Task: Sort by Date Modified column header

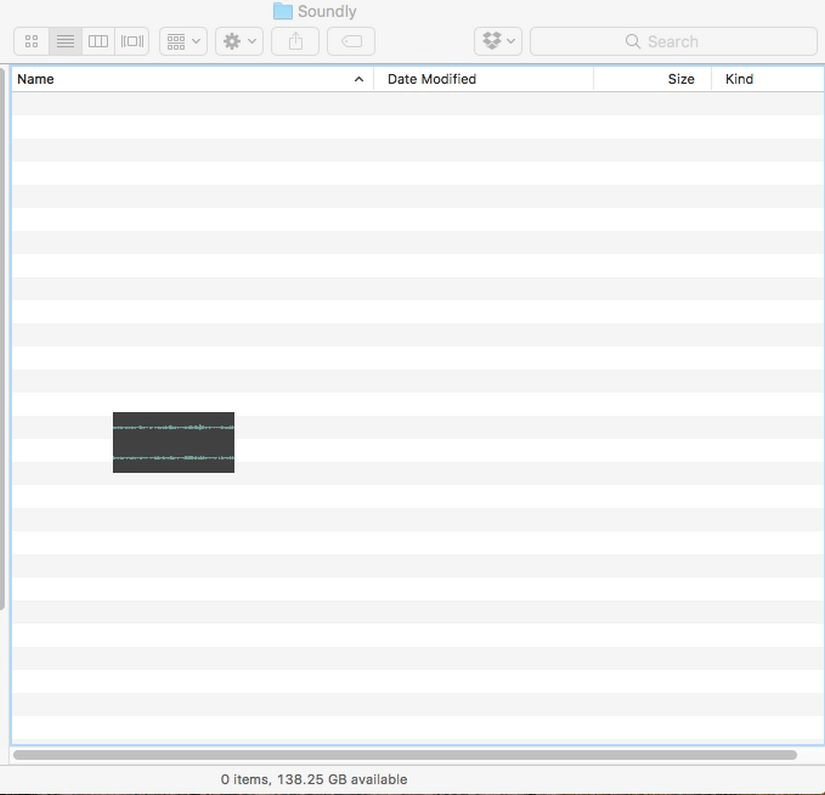Action: (432, 79)
